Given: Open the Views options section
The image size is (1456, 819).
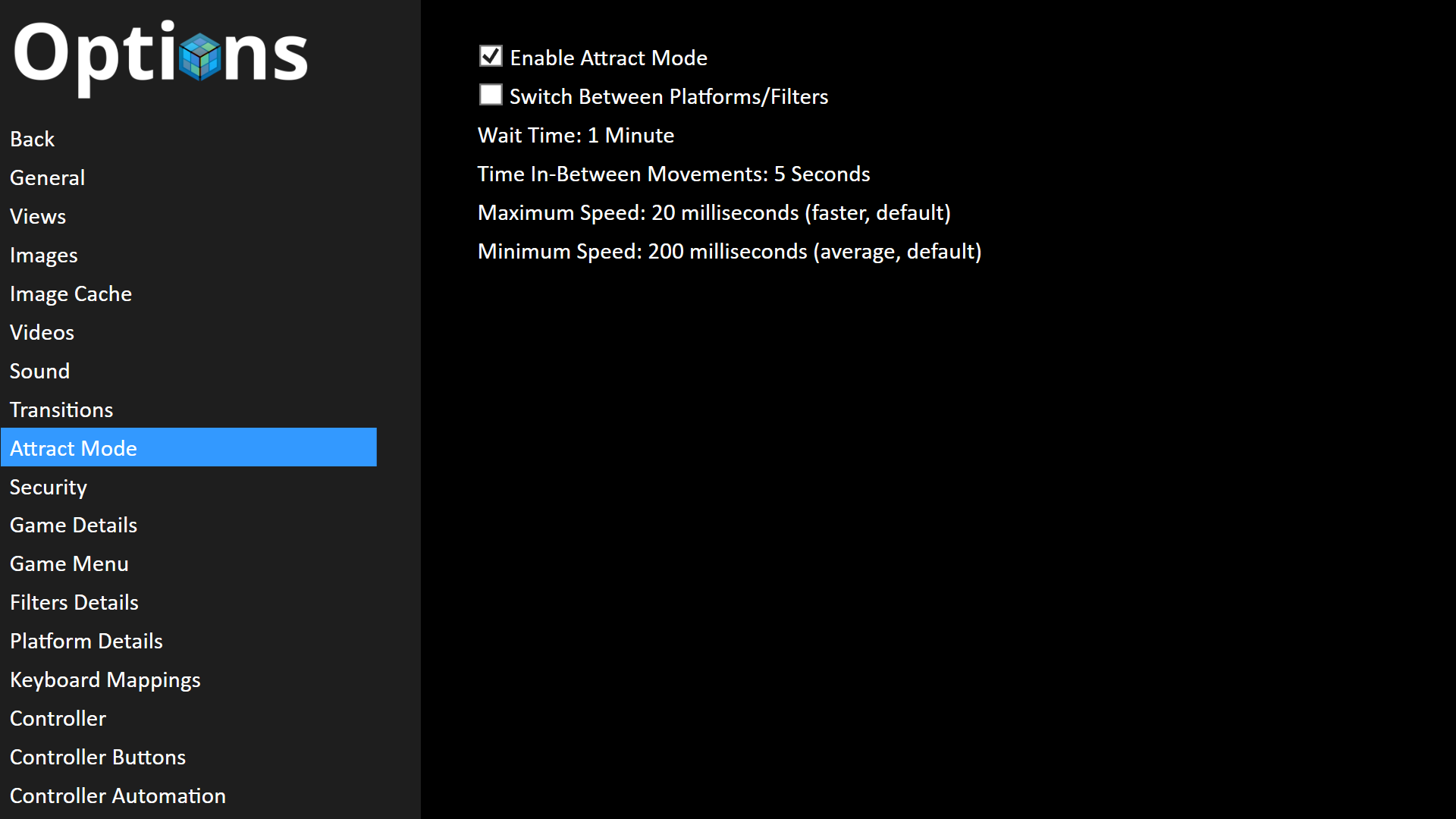Looking at the screenshot, I should 38,216.
